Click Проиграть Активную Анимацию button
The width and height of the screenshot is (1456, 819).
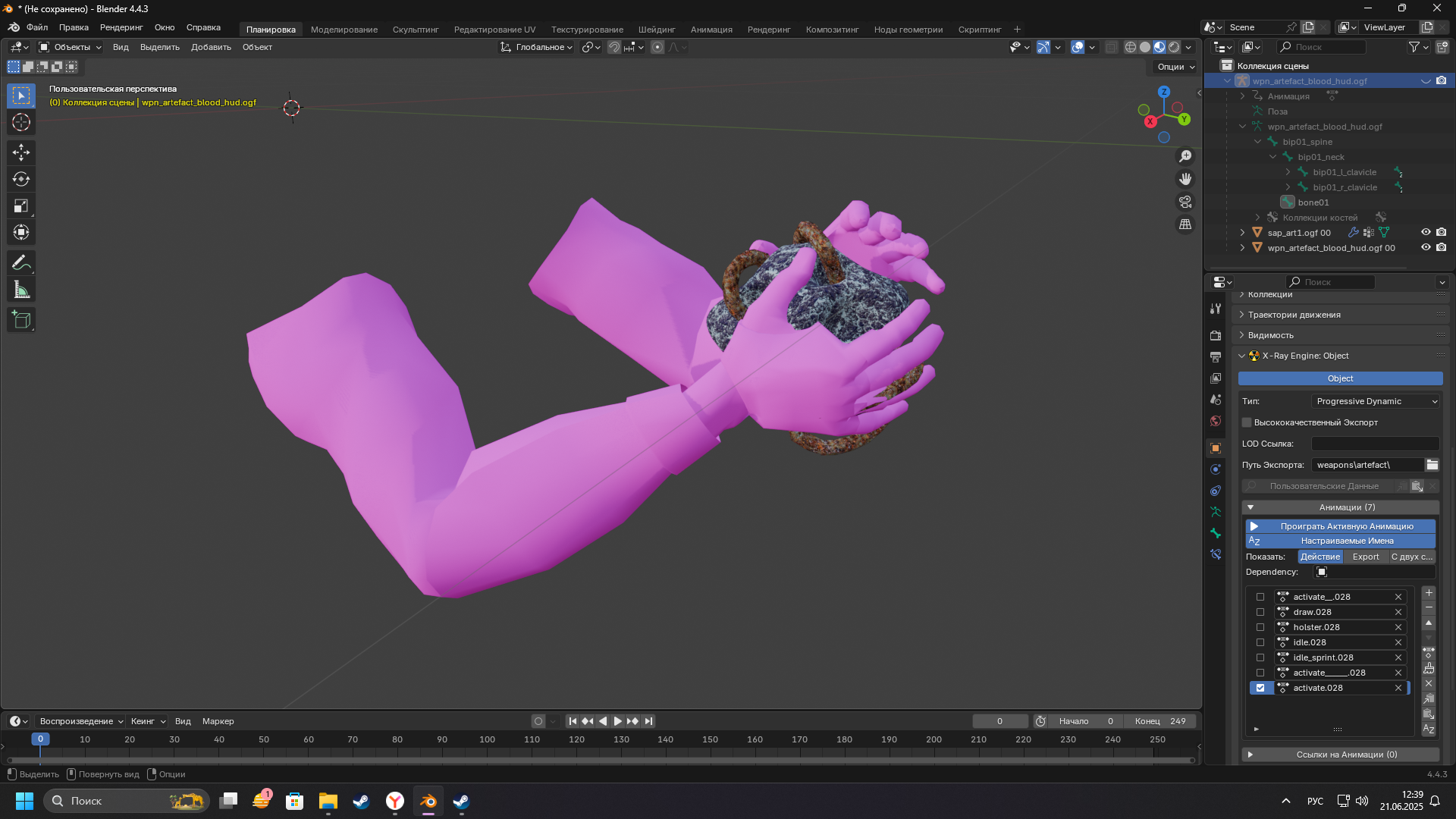[x=1340, y=526]
